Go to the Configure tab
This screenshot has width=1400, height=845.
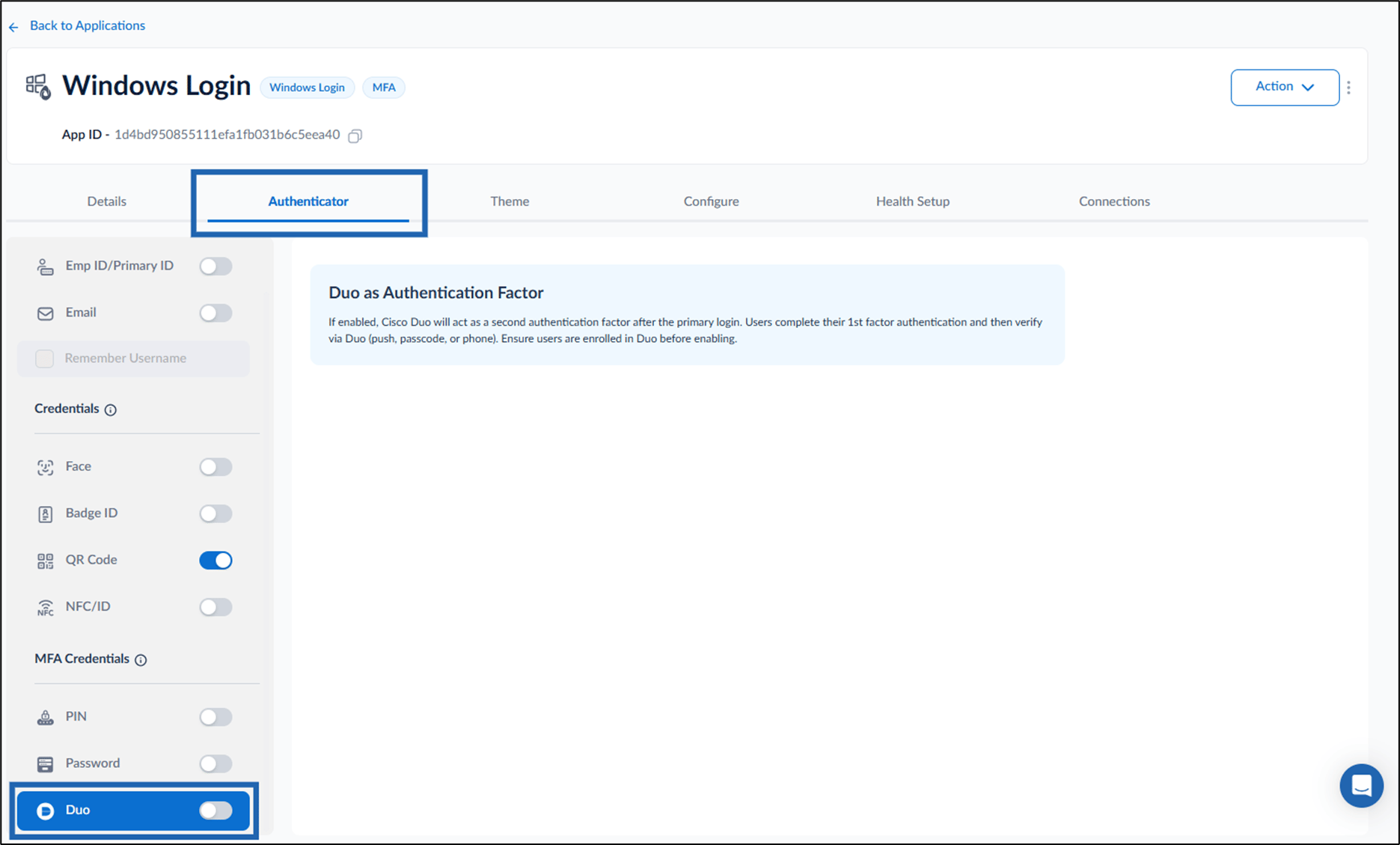point(711,201)
